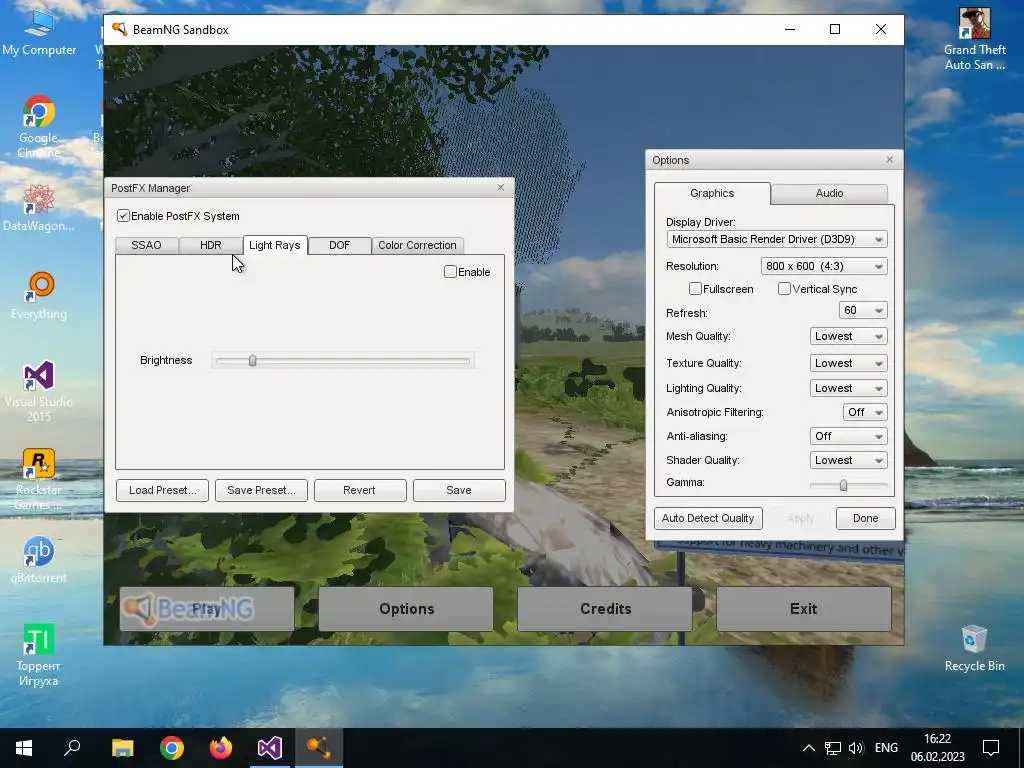Open Торрент Игруха desktop shortcut
This screenshot has width=1024, height=768.
(x=39, y=655)
